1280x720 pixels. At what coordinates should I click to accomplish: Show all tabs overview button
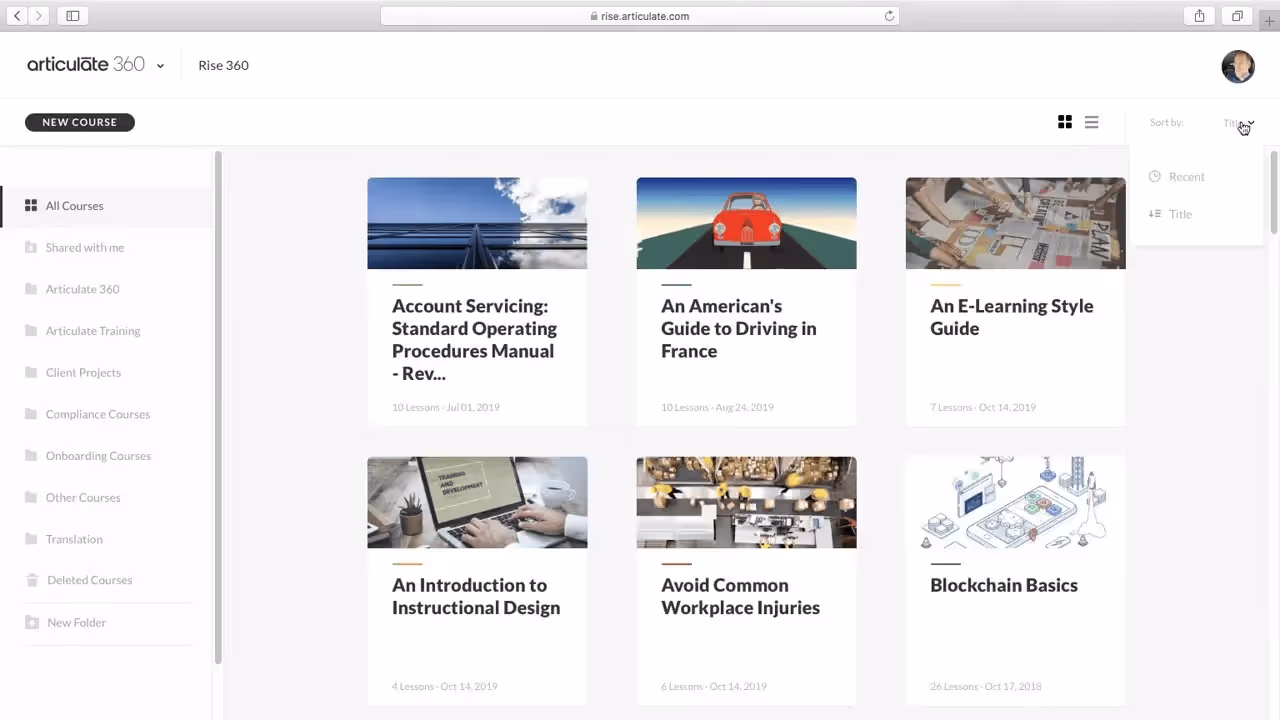1237,16
